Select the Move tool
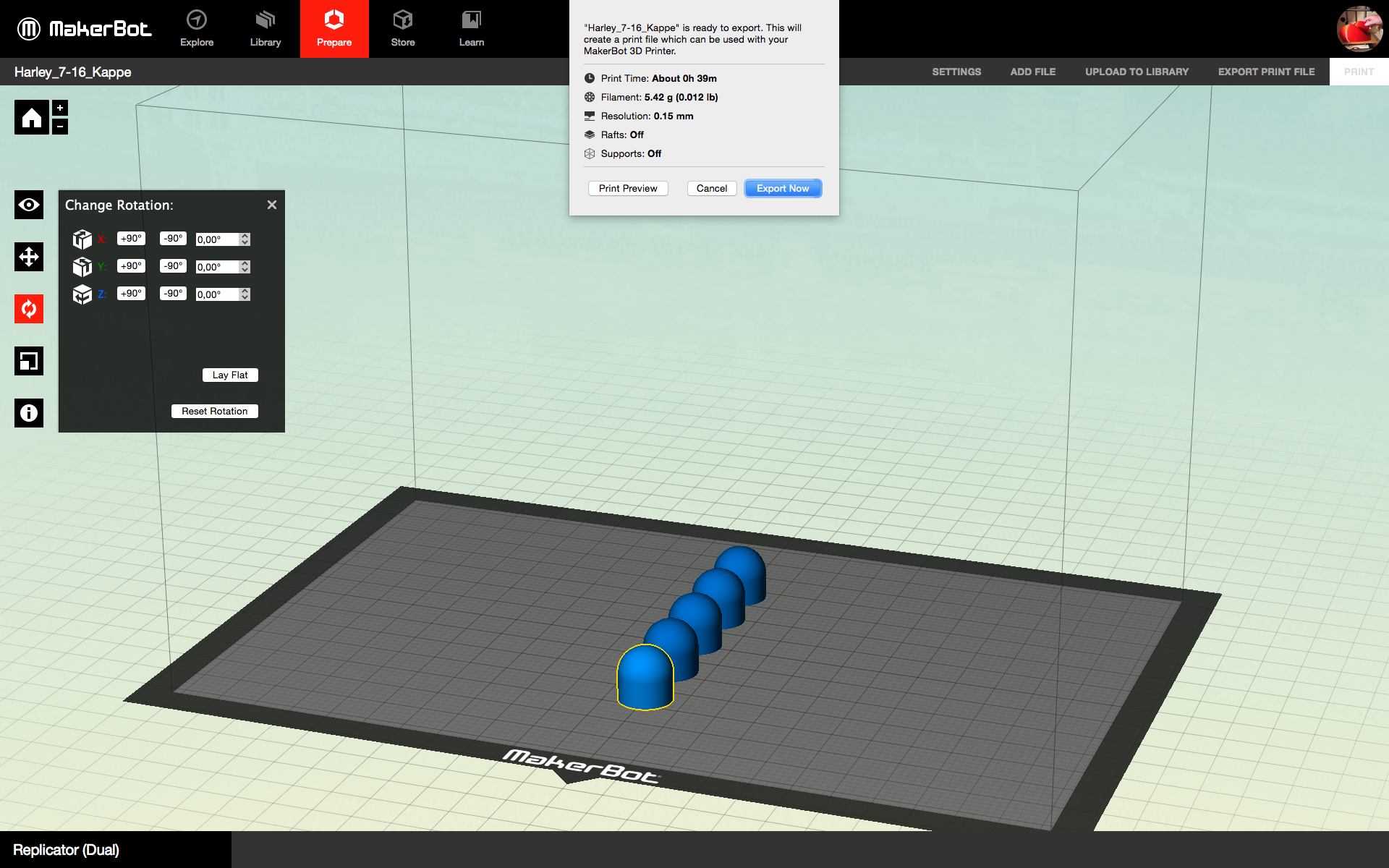 (x=29, y=257)
